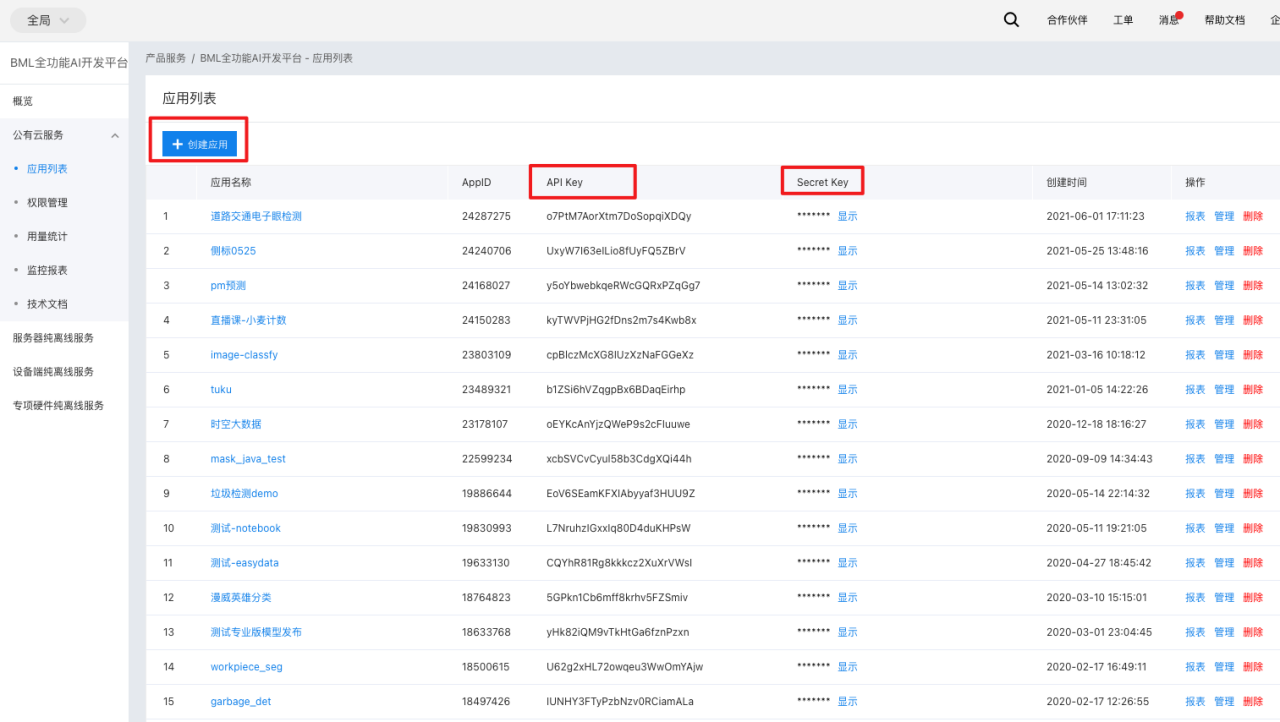The image size is (1280, 722).
Task: Open 设备端纯离线服务 in the sidebar
Action: click(x=53, y=372)
